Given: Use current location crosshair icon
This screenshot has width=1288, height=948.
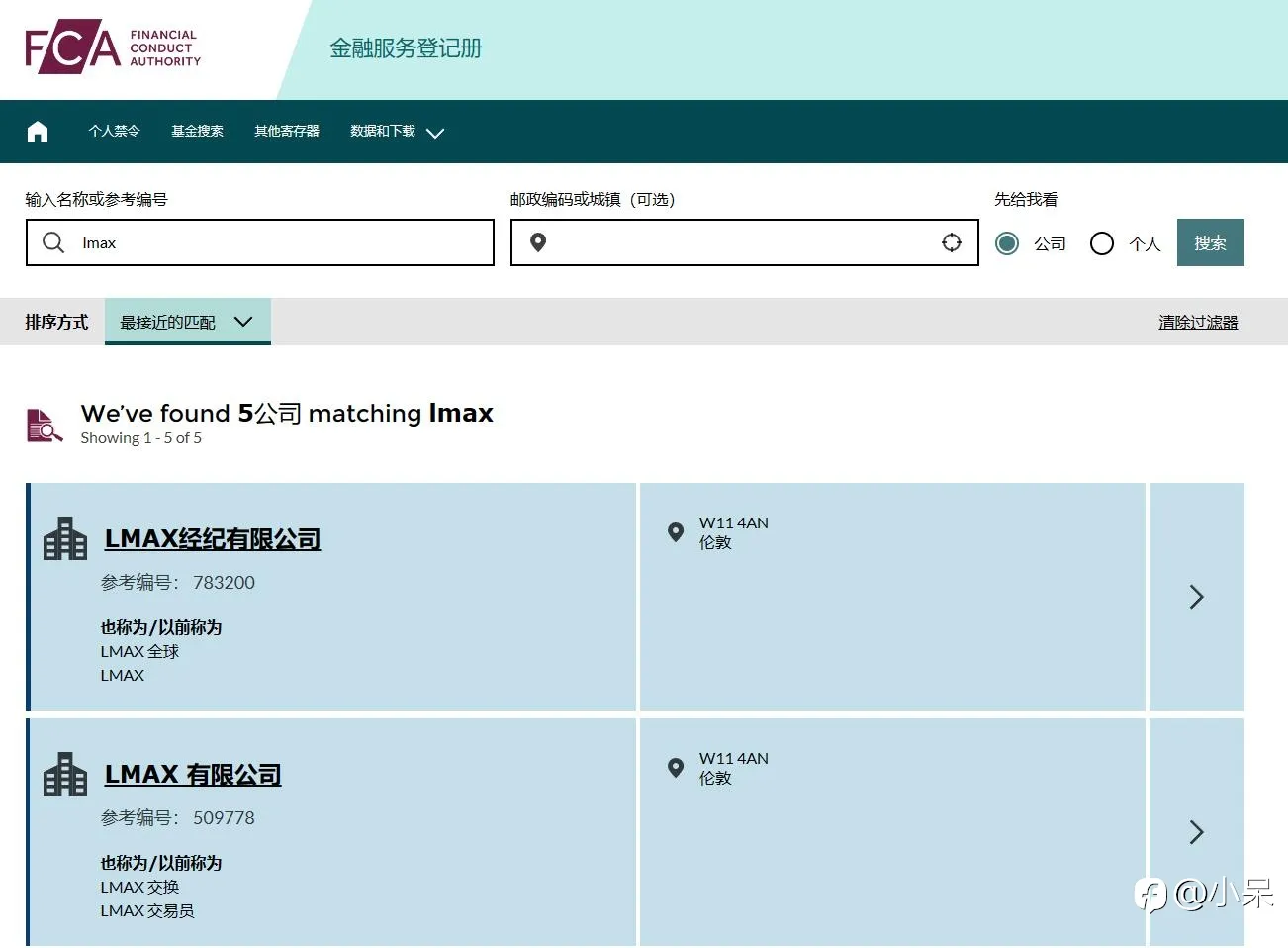Looking at the screenshot, I should click(x=952, y=242).
